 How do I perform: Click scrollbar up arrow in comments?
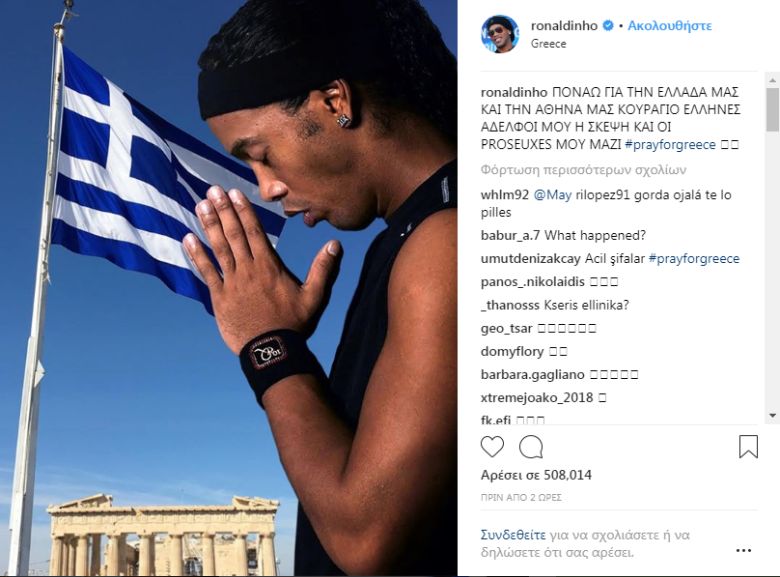(772, 80)
